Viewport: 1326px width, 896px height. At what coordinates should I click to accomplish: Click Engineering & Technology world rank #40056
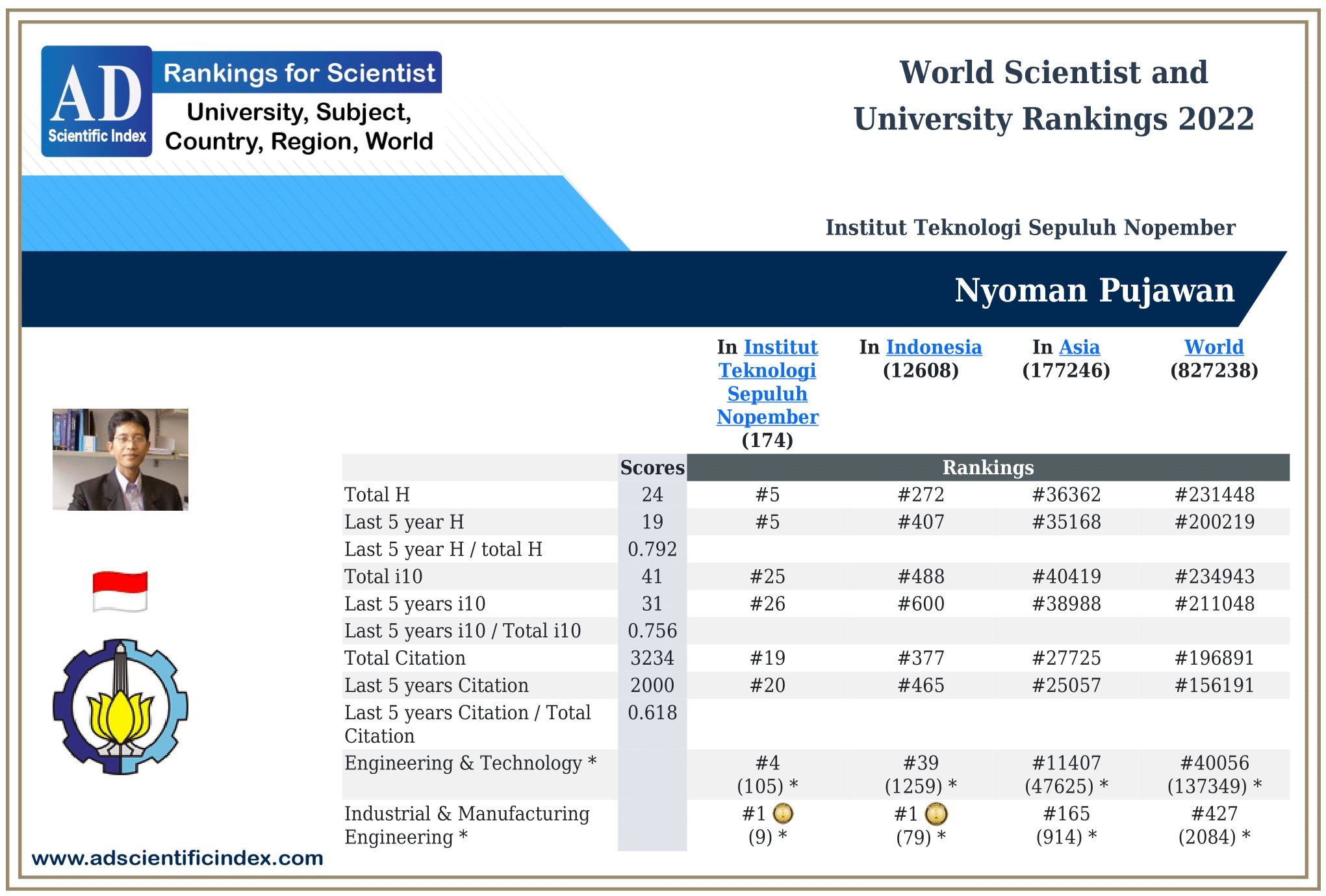pyautogui.click(x=1214, y=763)
